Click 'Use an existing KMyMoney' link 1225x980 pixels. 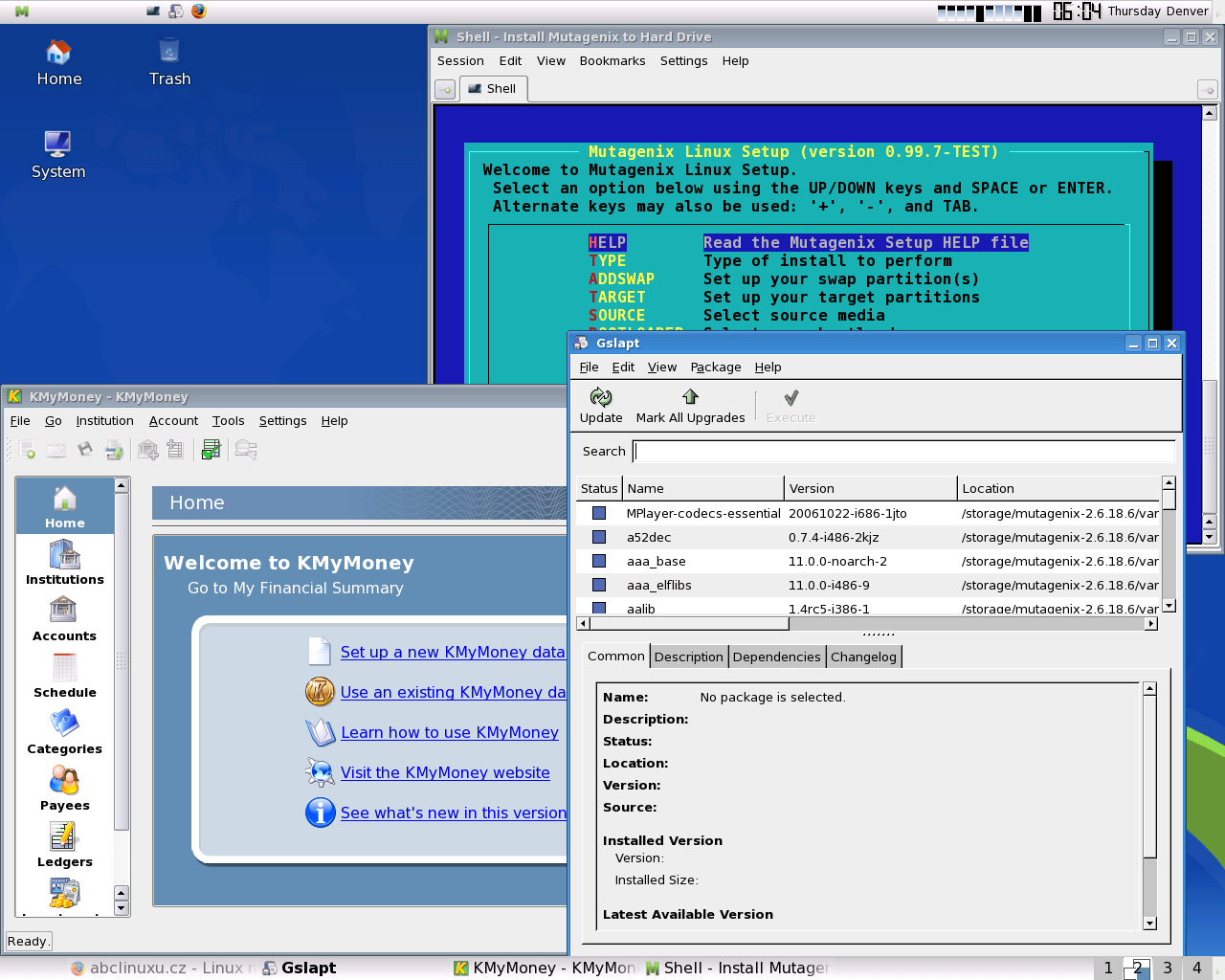(x=454, y=692)
